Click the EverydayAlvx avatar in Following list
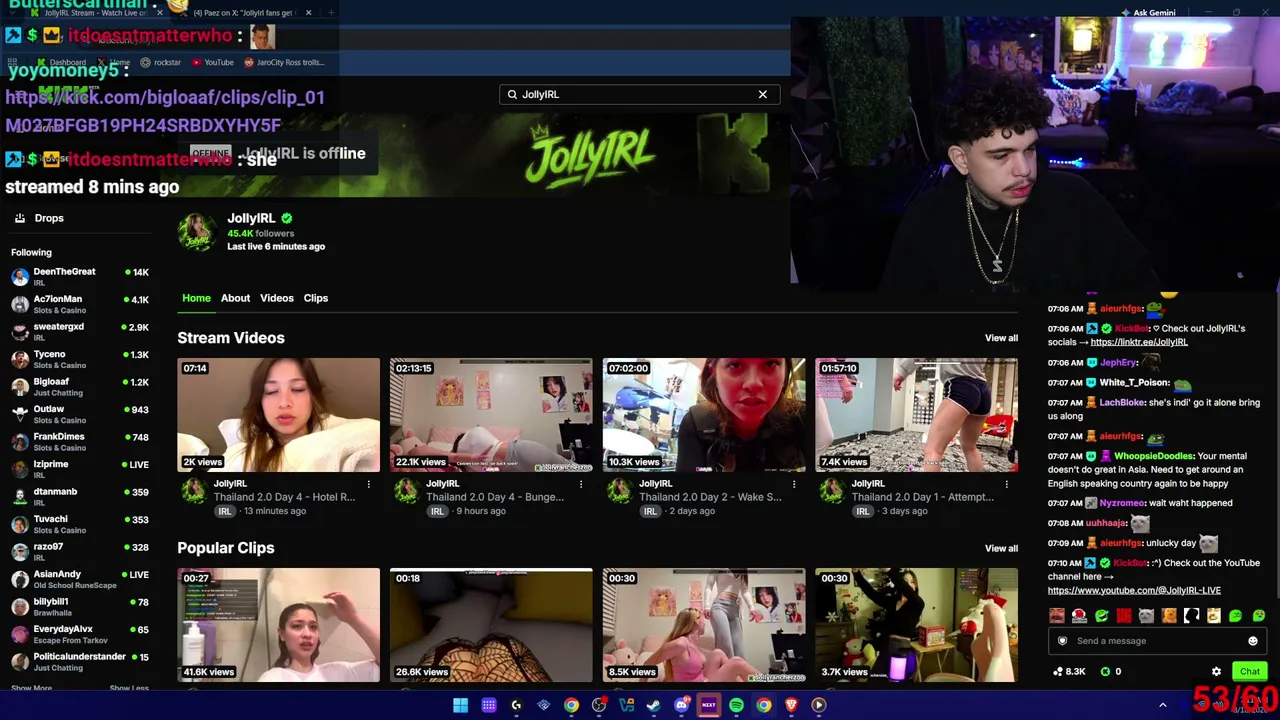The image size is (1280, 720). click(x=20, y=634)
